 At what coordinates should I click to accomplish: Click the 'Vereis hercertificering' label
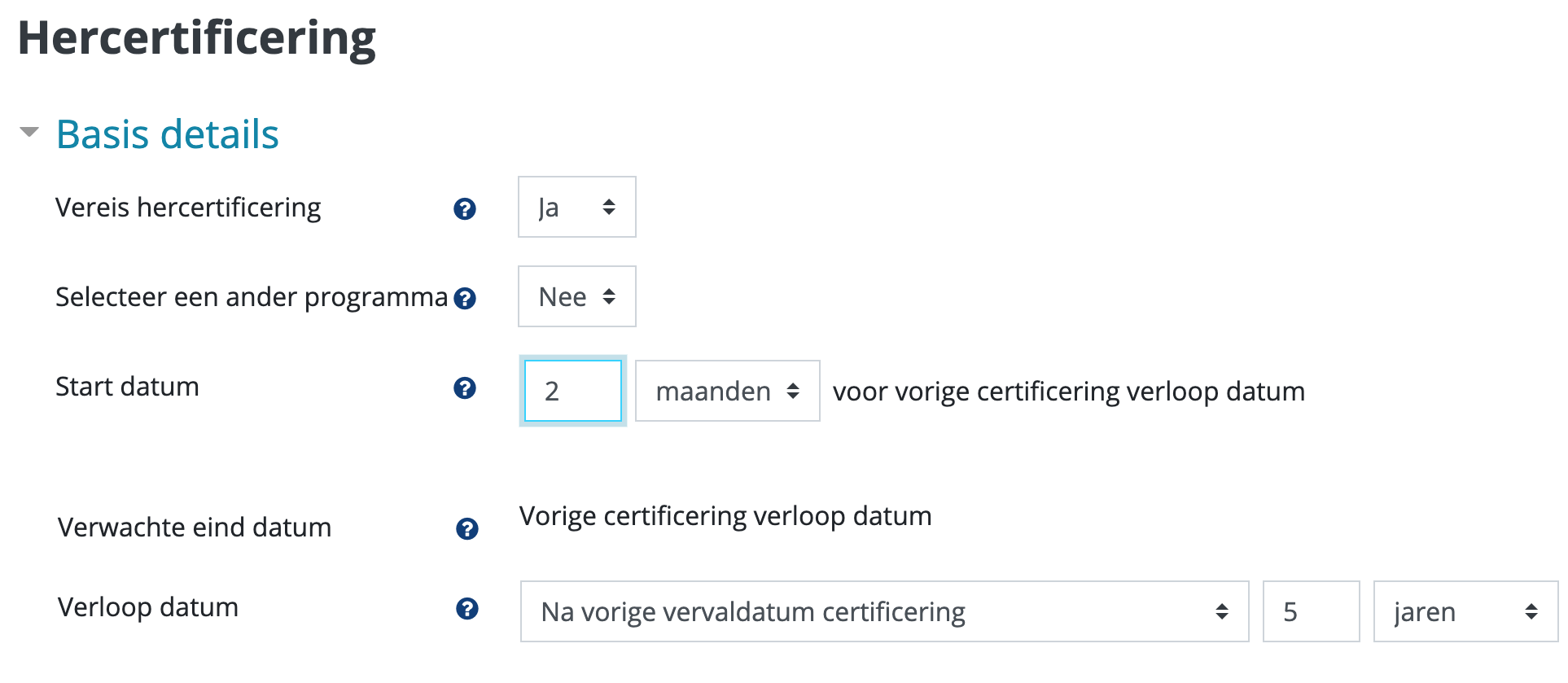pos(188,208)
